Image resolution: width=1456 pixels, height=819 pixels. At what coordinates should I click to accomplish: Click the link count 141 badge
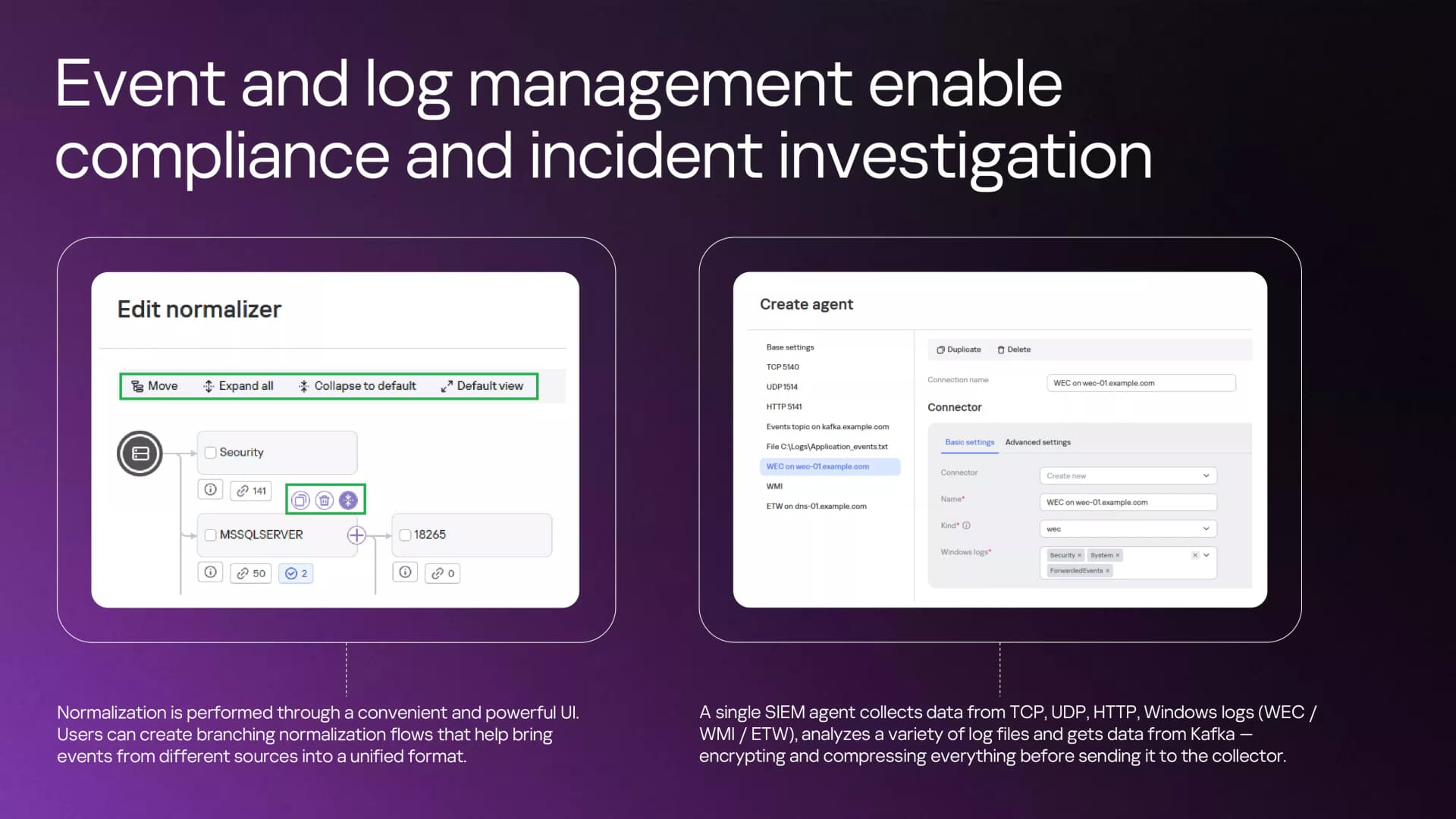251,491
